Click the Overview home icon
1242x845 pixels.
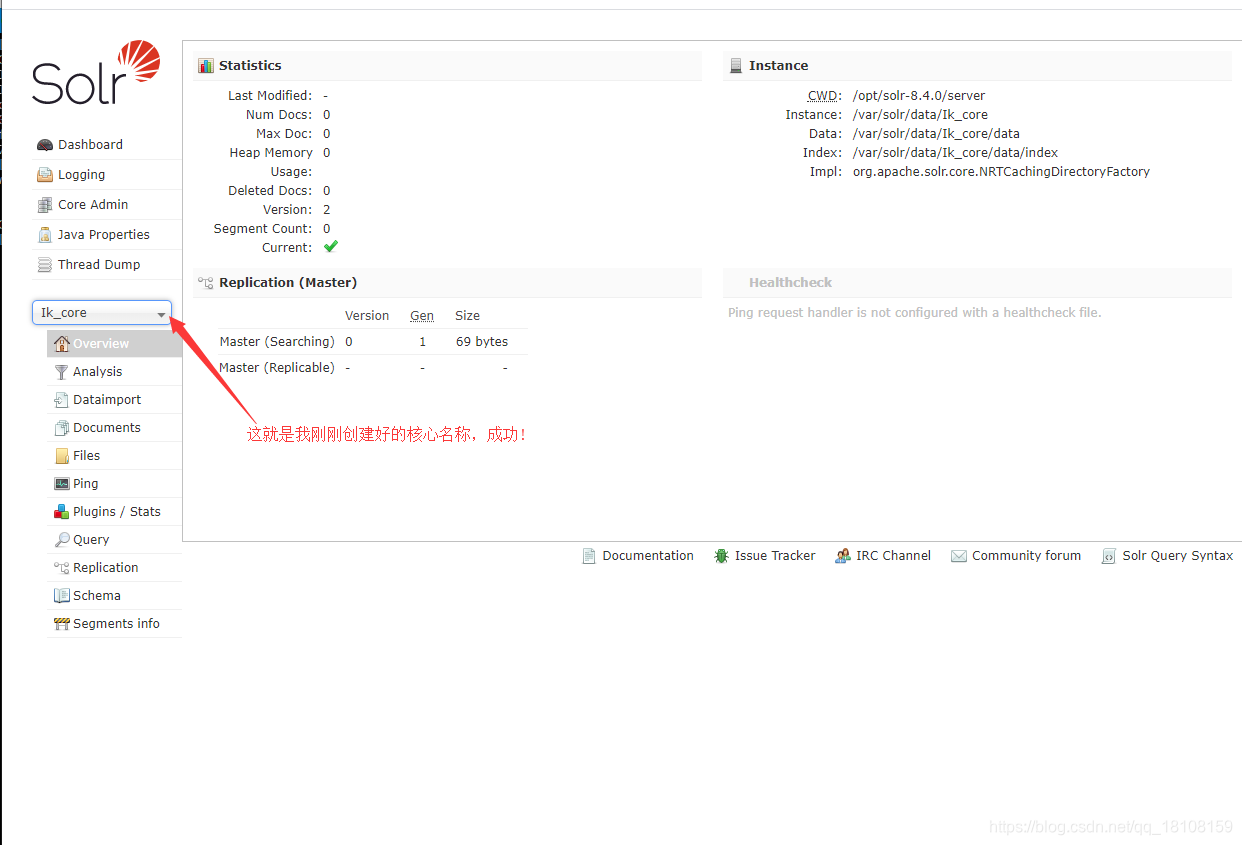(x=62, y=343)
